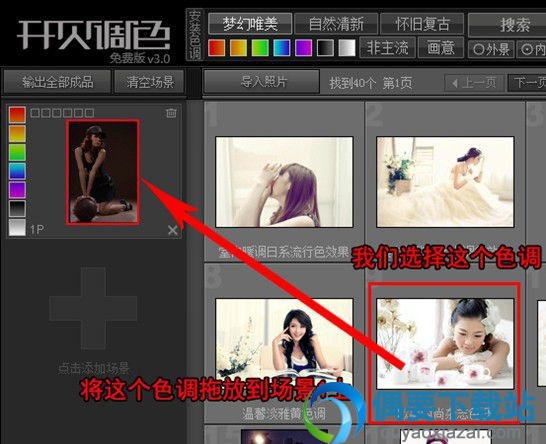Viewport: 546px width, 444px height.
Task: Delete scene using trash icon
Action: pyautogui.click(x=171, y=113)
